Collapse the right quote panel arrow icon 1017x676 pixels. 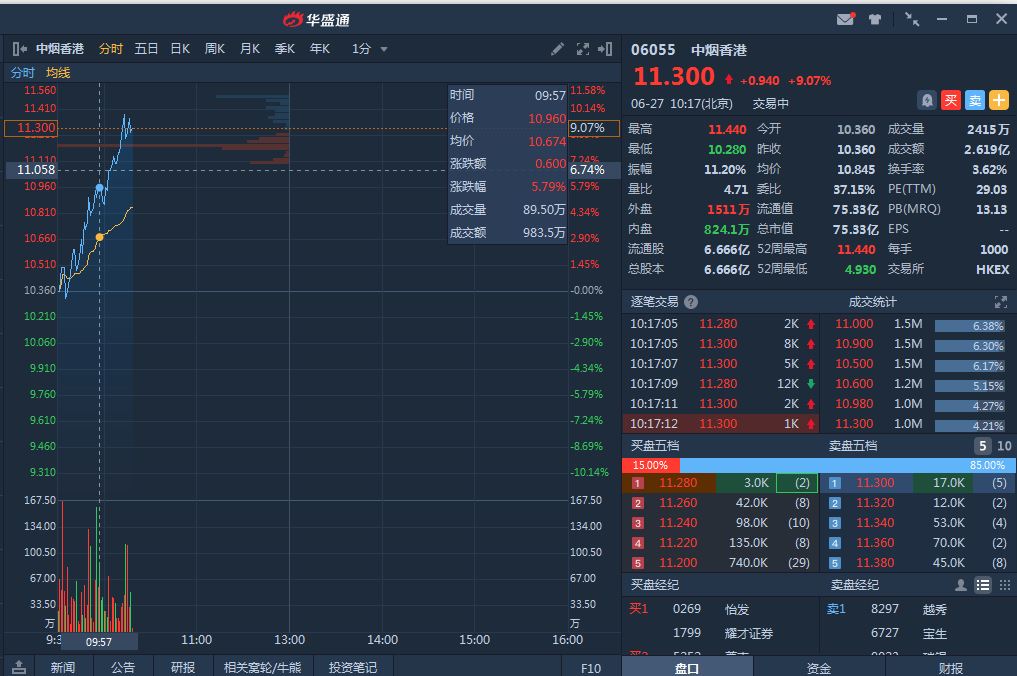tap(605, 49)
